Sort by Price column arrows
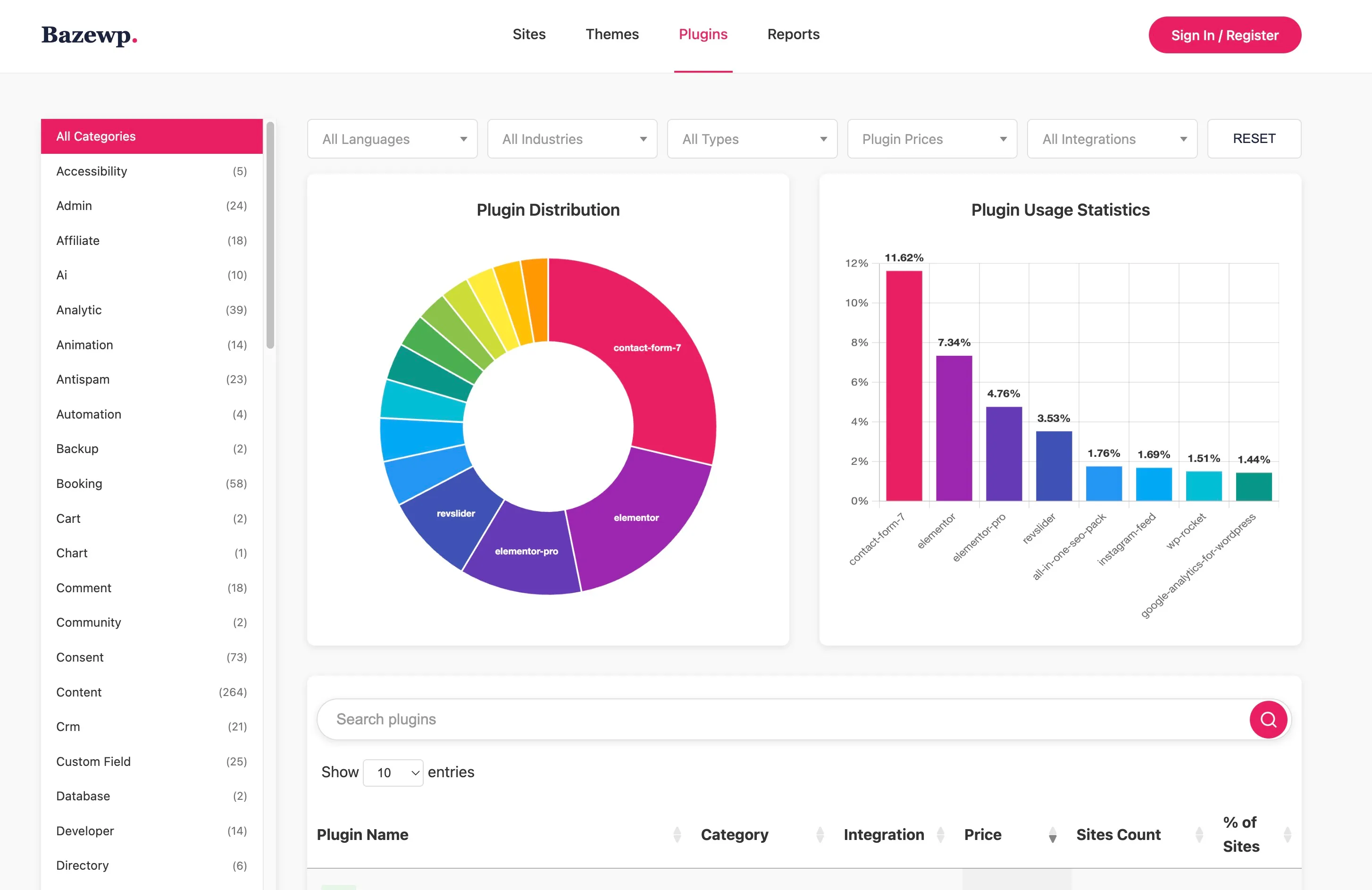The image size is (1372, 890). click(1052, 834)
